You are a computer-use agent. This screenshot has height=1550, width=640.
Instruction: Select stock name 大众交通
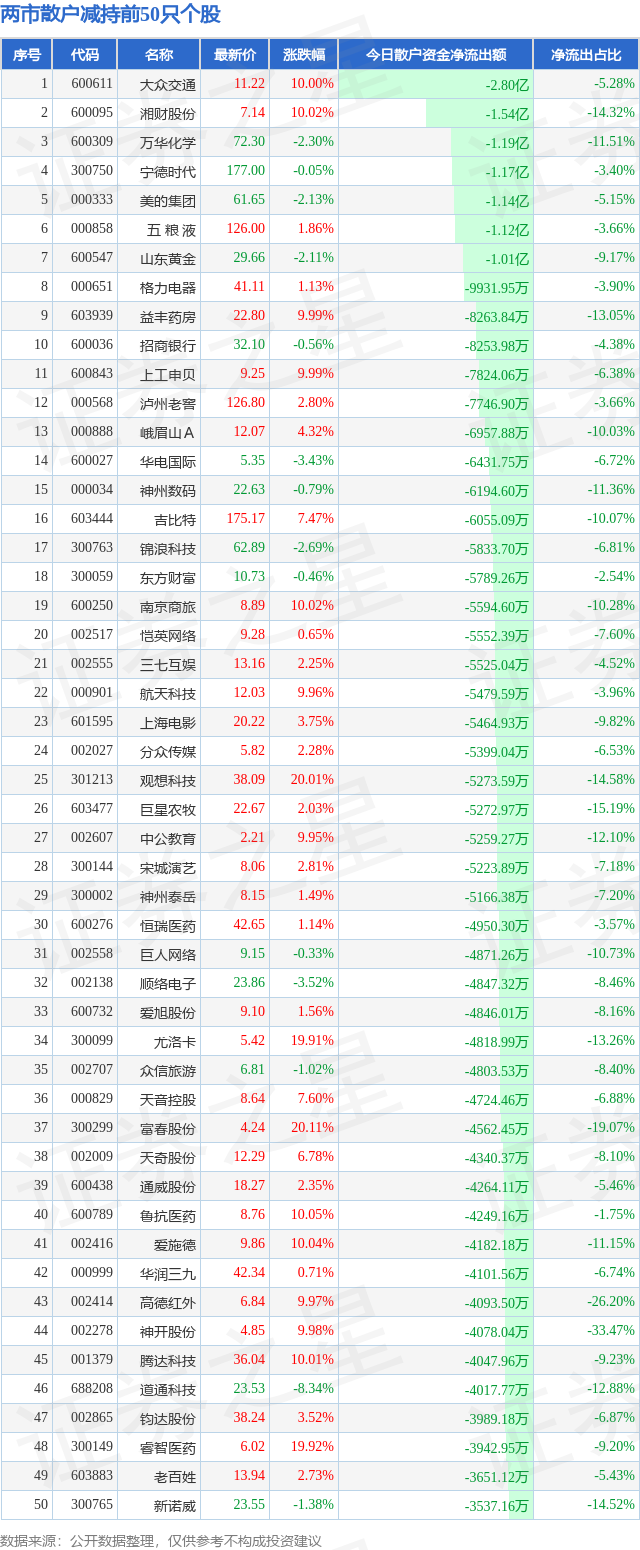point(168,84)
